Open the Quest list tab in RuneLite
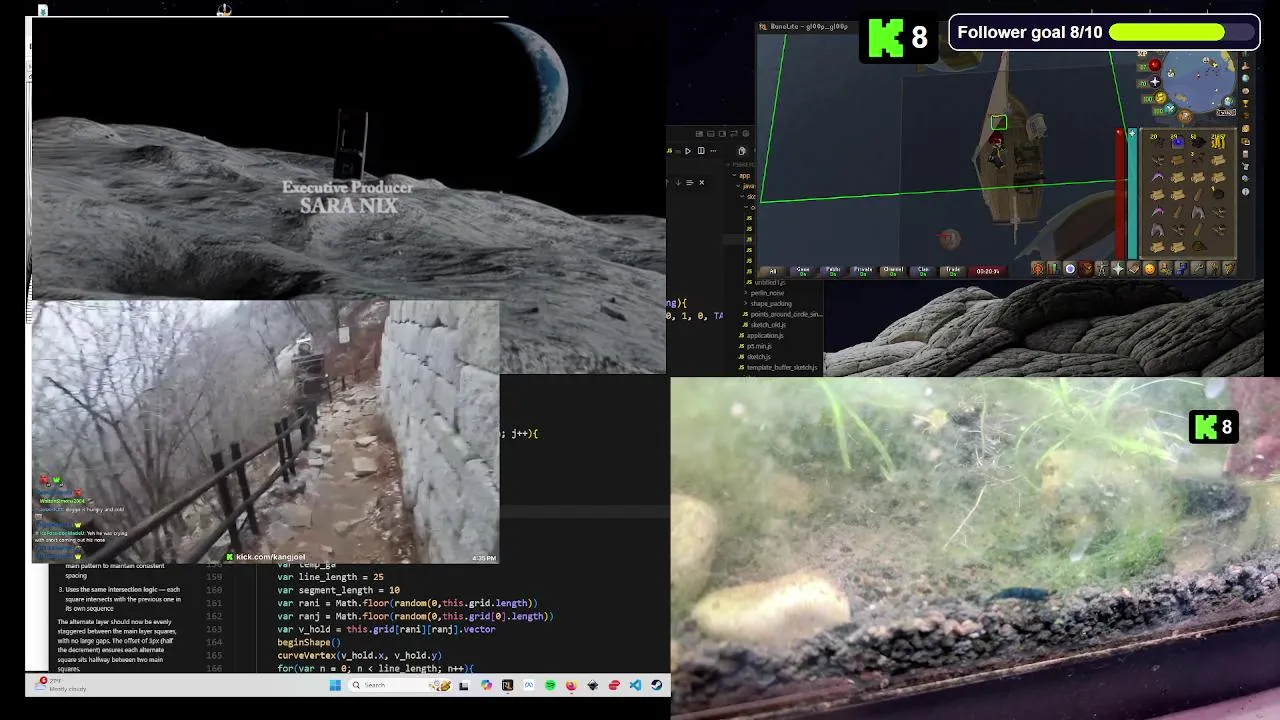Viewport: 1280px width, 720px height. point(1070,268)
